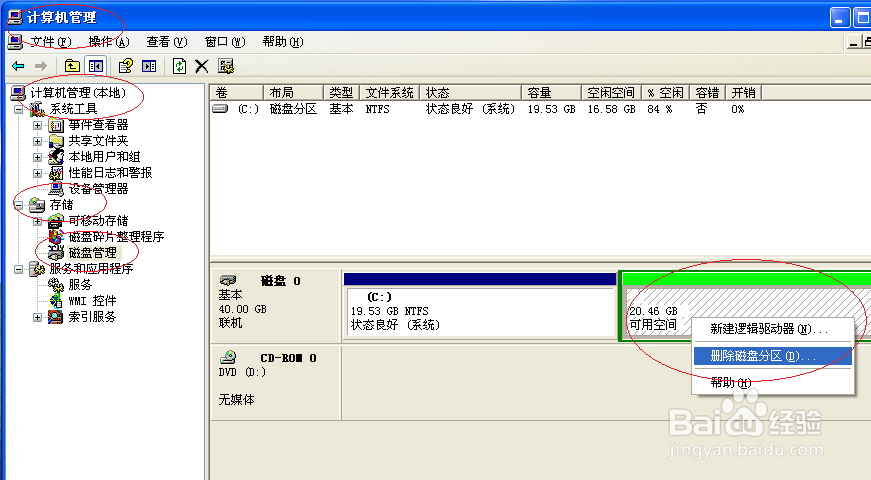Sort by the 状态 column header
The width and height of the screenshot is (871, 480).
(470, 93)
